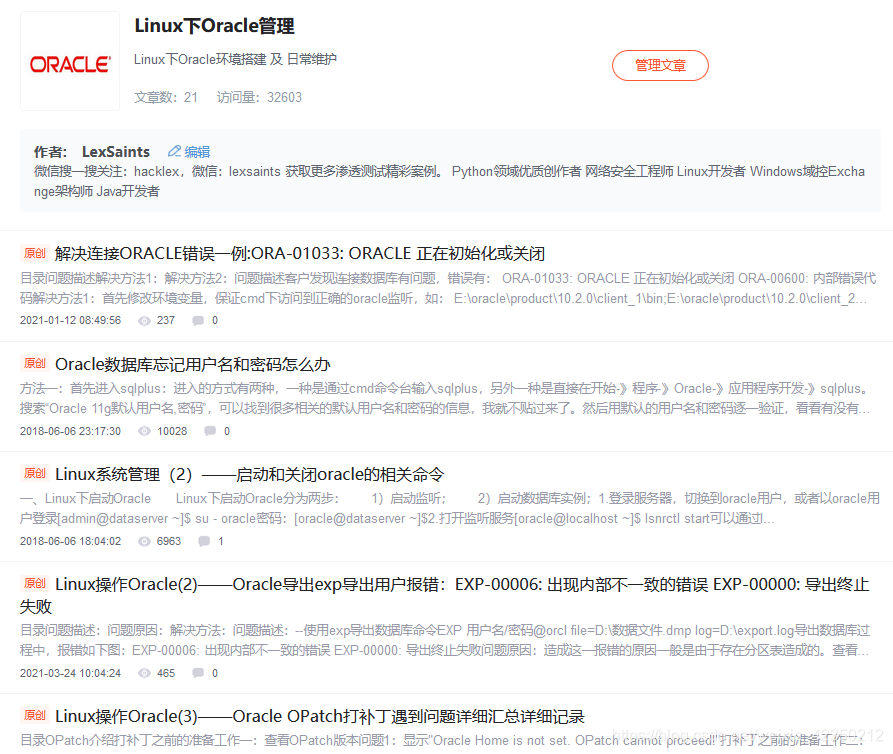
Task: Click the comment icon of the 2021-03-24 article
Action: point(198,673)
